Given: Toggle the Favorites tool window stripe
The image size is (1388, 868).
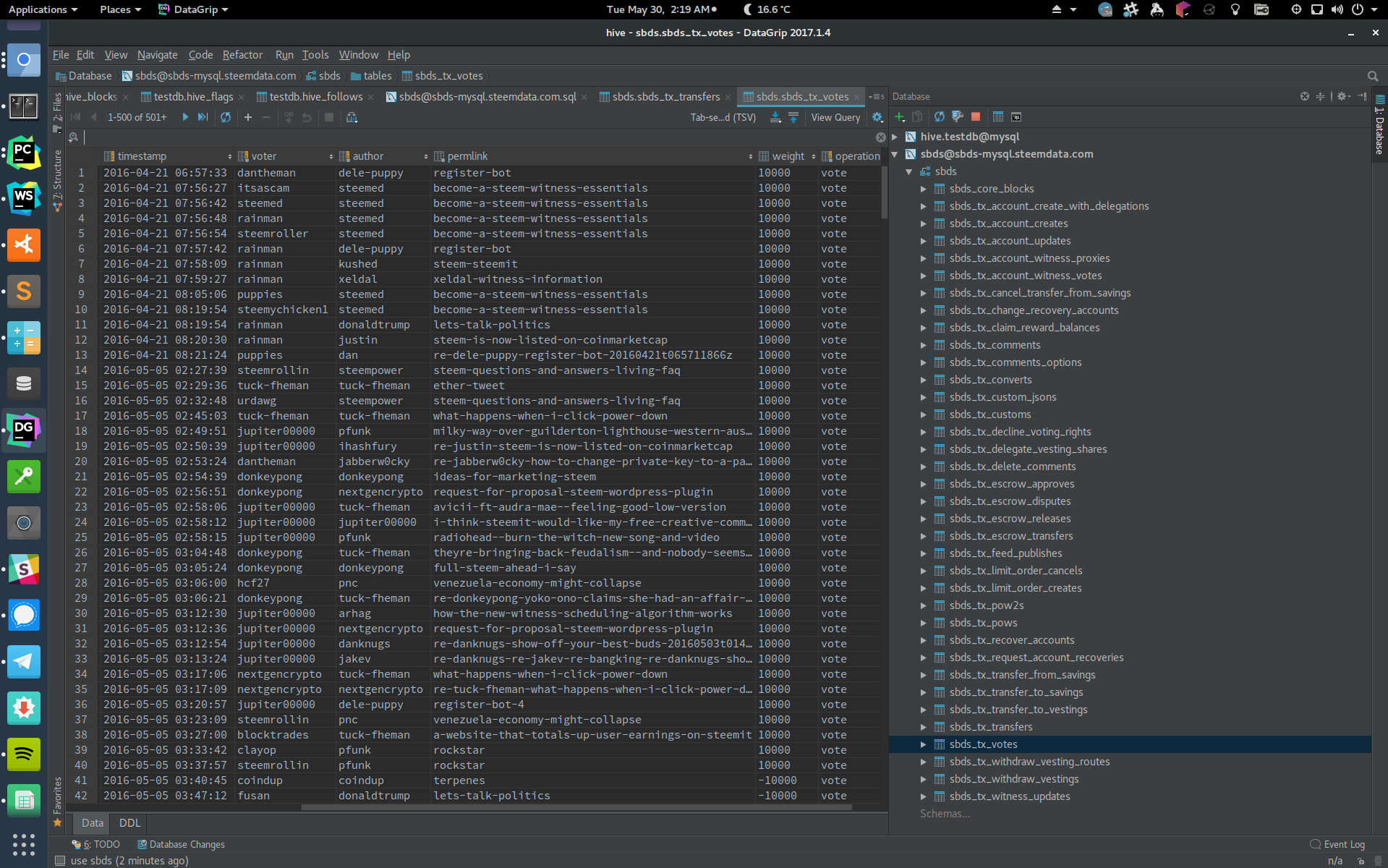Looking at the screenshot, I should coord(57,801).
